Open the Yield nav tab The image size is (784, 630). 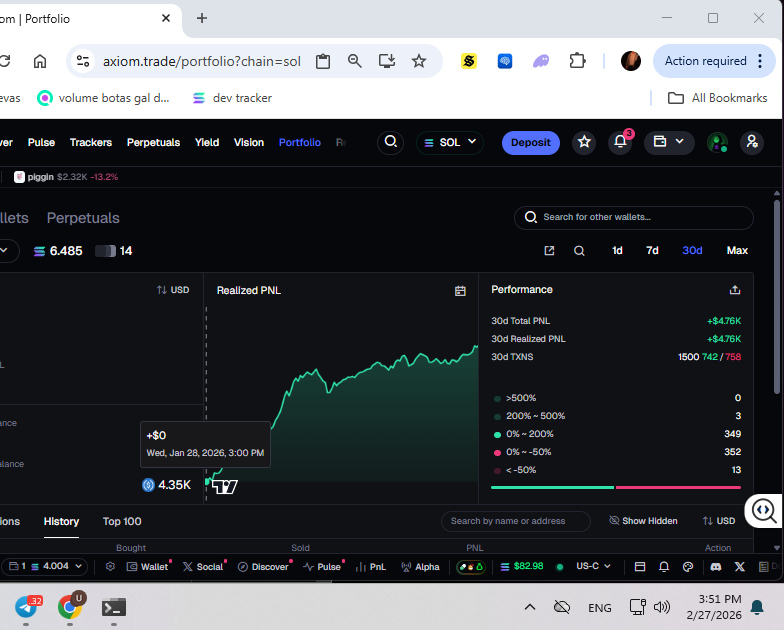[x=207, y=142]
